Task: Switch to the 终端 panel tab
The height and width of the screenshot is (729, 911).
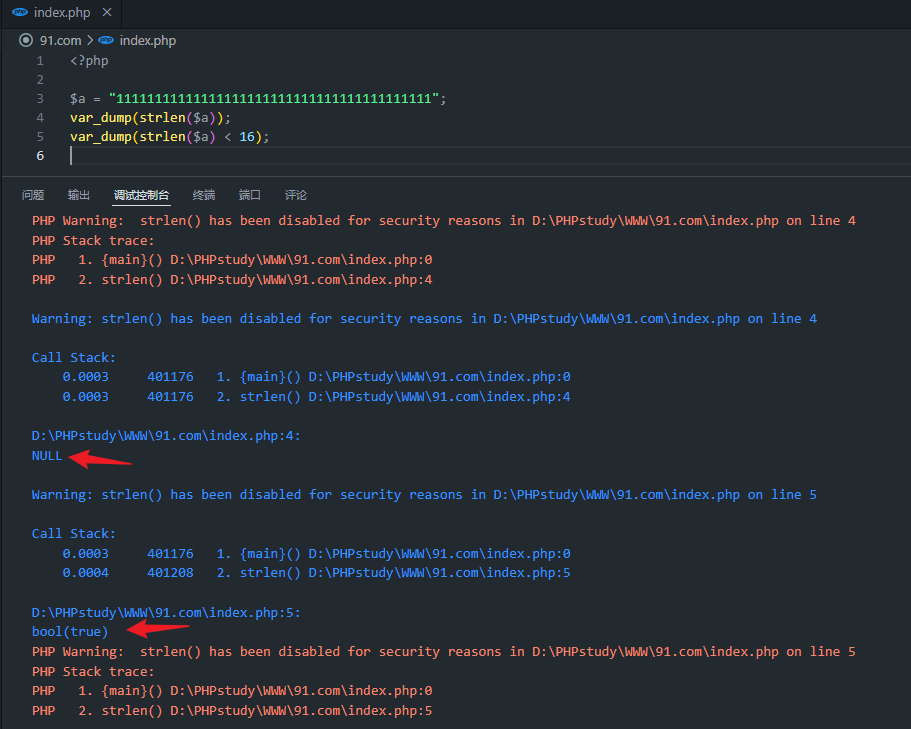Action: click(204, 195)
